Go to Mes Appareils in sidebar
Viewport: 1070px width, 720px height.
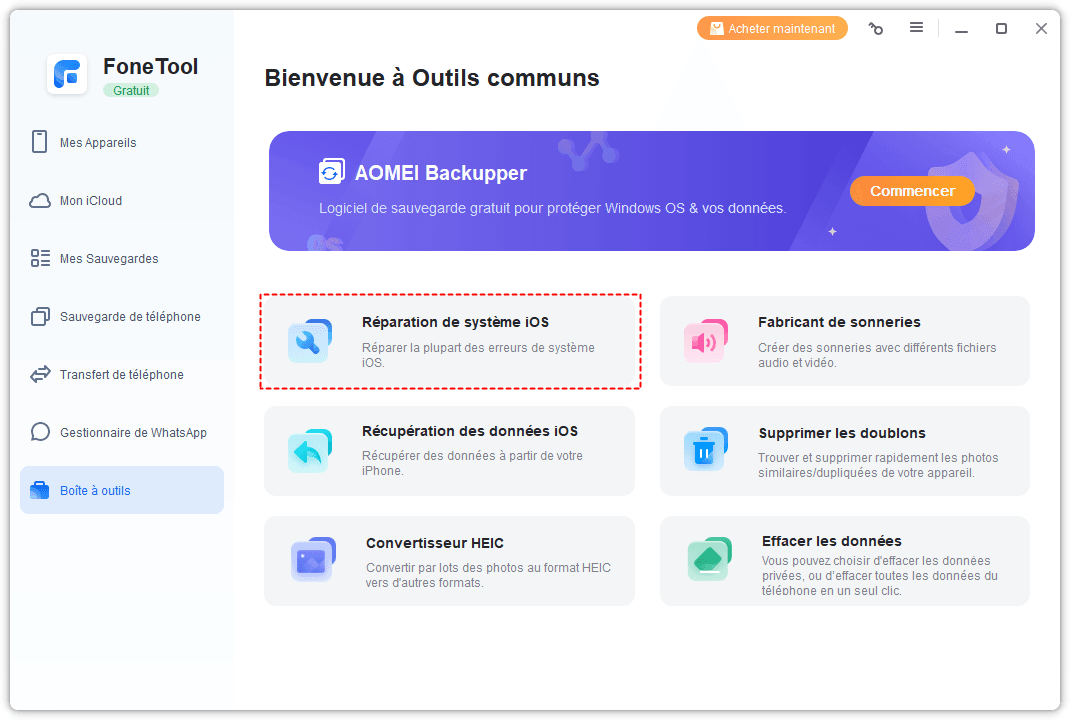pyautogui.click(x=98, y=143)
